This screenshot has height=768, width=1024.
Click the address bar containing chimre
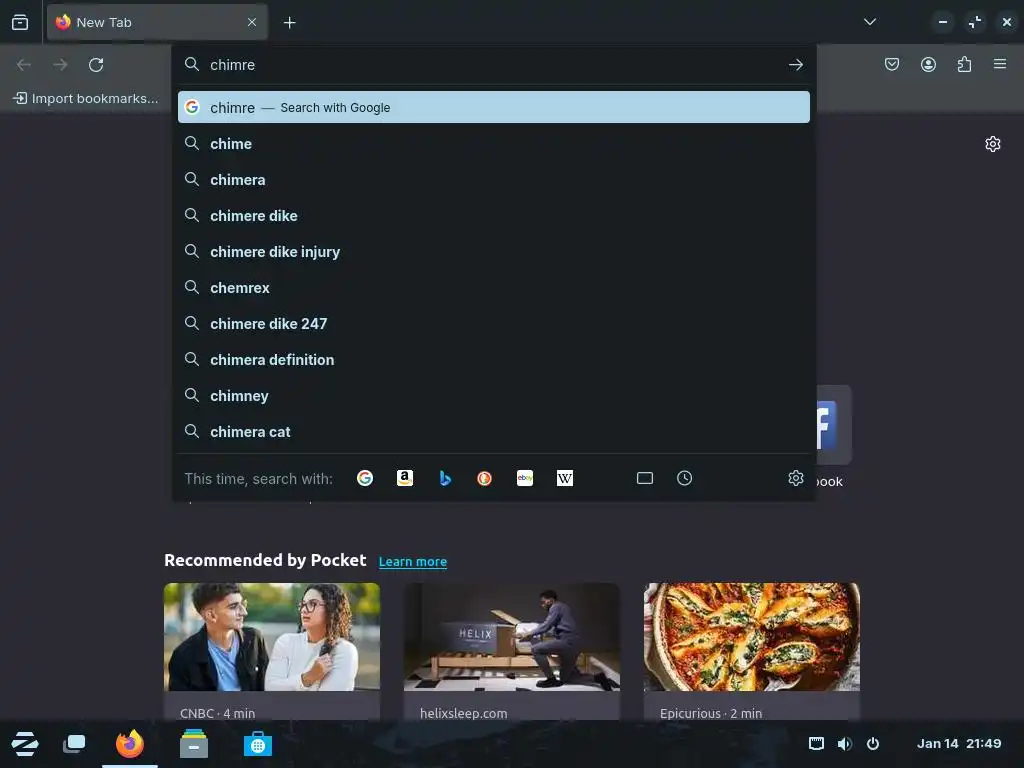point(494,65)
